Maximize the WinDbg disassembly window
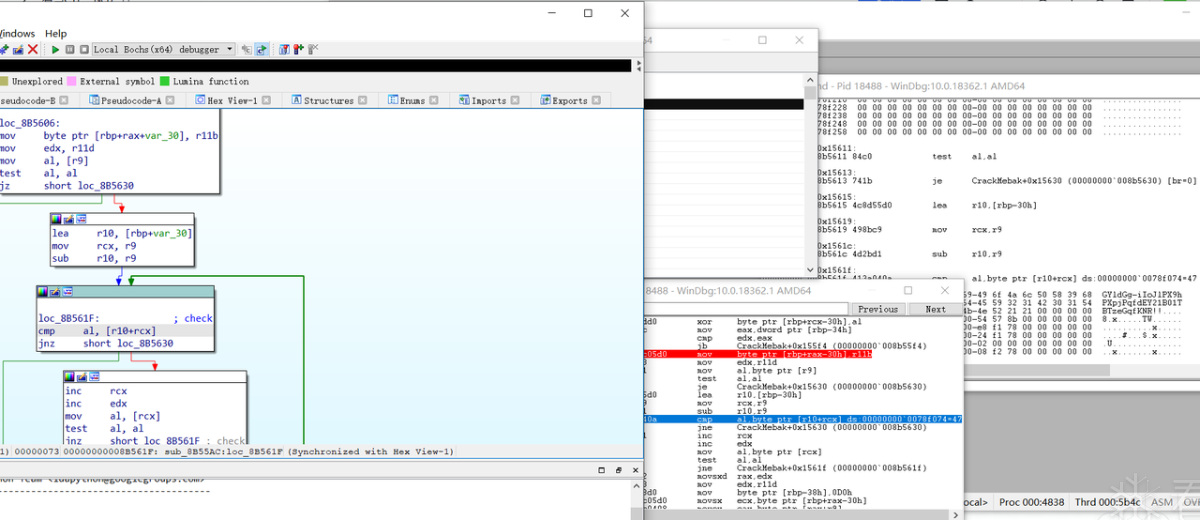1200x520 pixels. (x=909, y=290)
